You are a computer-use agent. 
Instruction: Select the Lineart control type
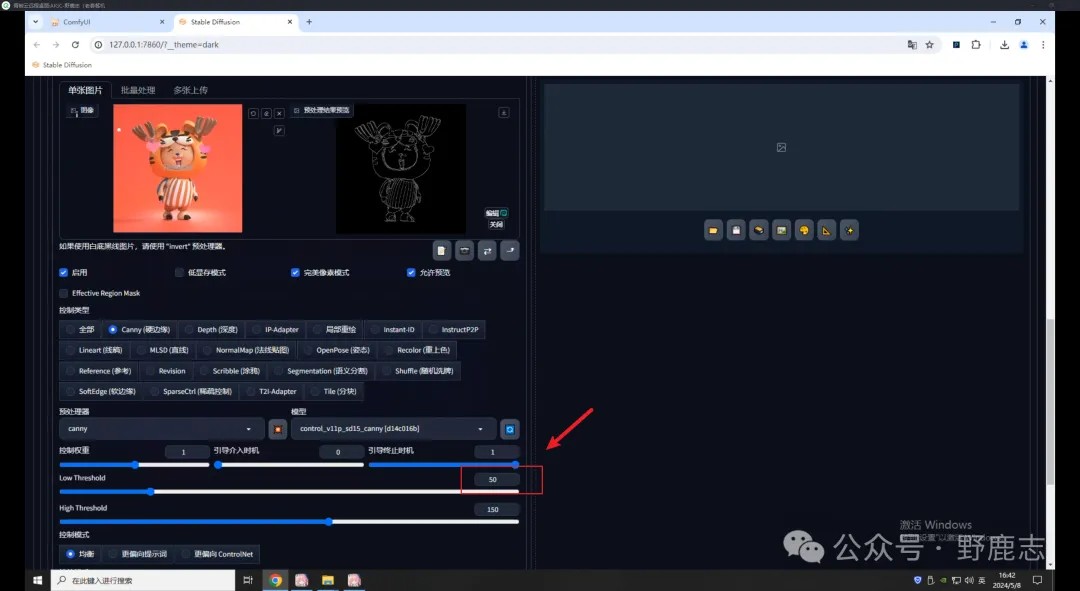pyautogui.click(x=94, y=351)
